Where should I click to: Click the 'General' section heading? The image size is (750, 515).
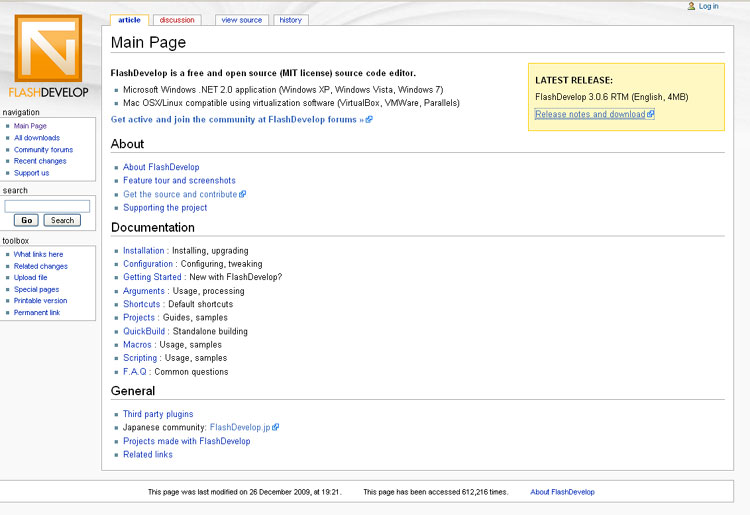[x=133, y=391]
